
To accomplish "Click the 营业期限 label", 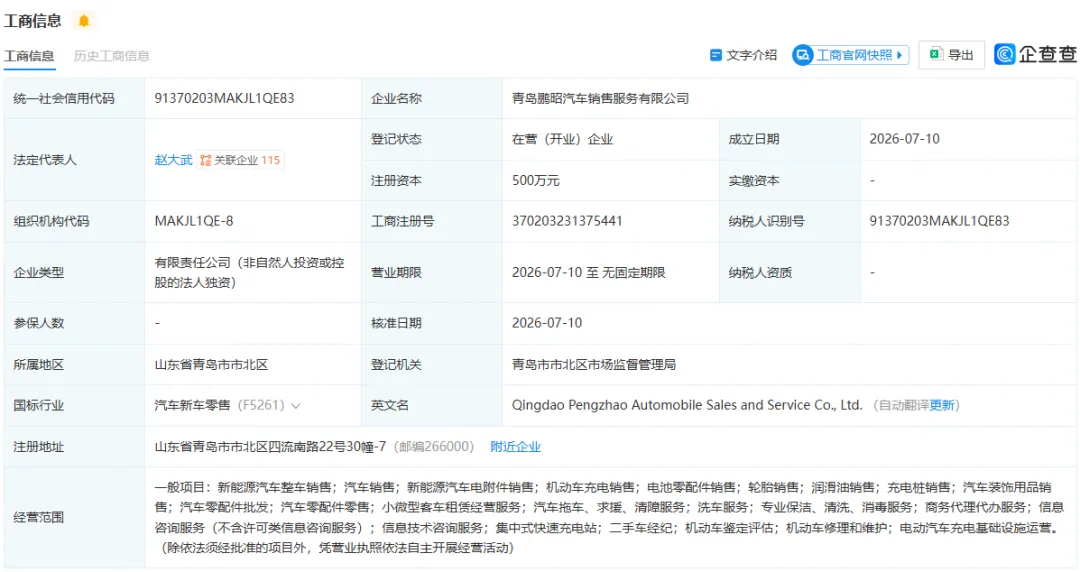I will coord(396,272).
